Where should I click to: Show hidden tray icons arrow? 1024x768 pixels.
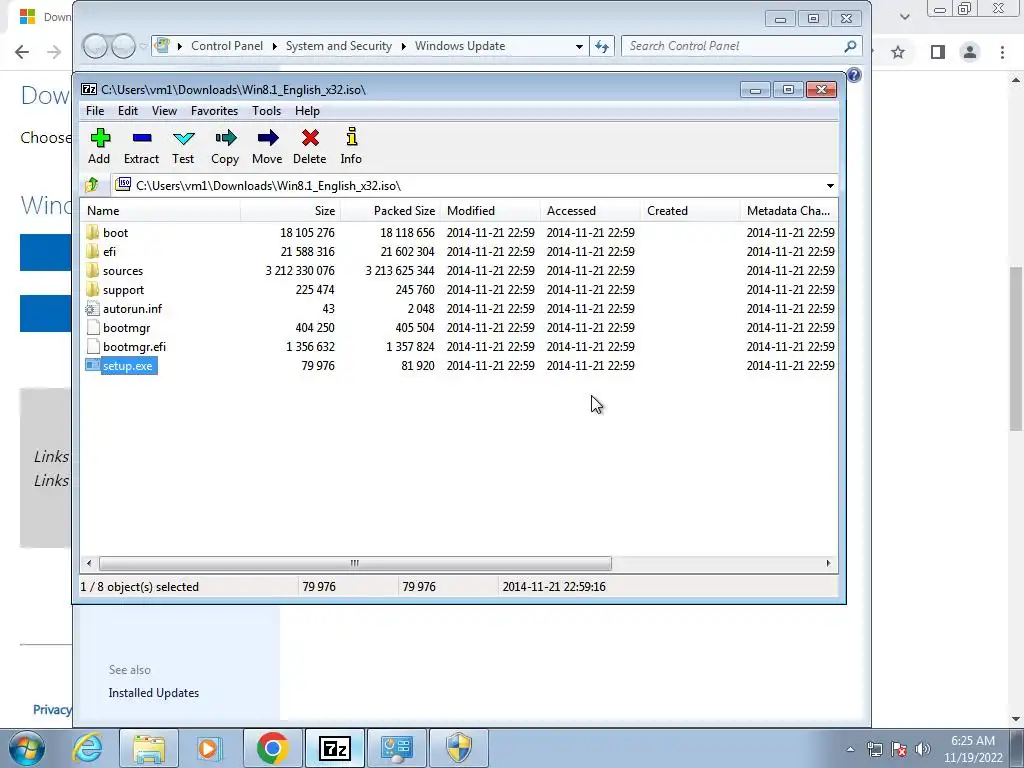click(x=850, y=749)
